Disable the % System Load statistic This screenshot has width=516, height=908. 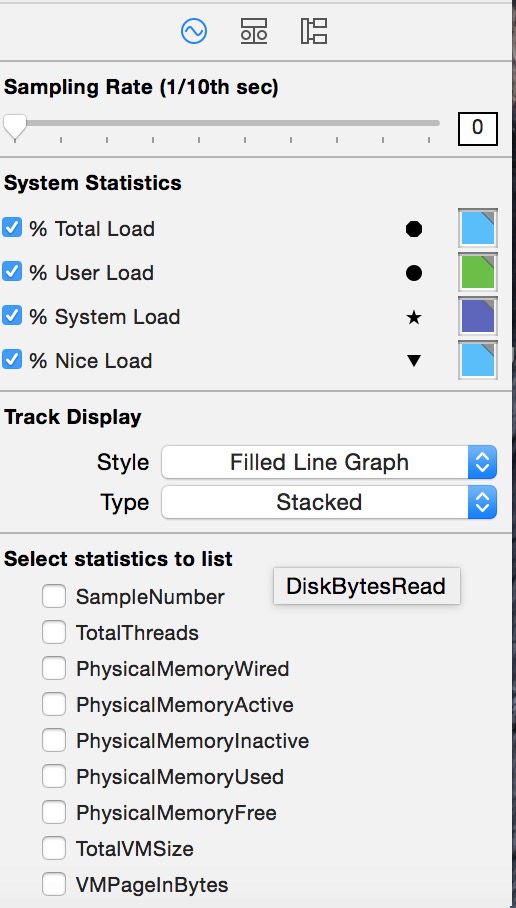tap(12, 316)
